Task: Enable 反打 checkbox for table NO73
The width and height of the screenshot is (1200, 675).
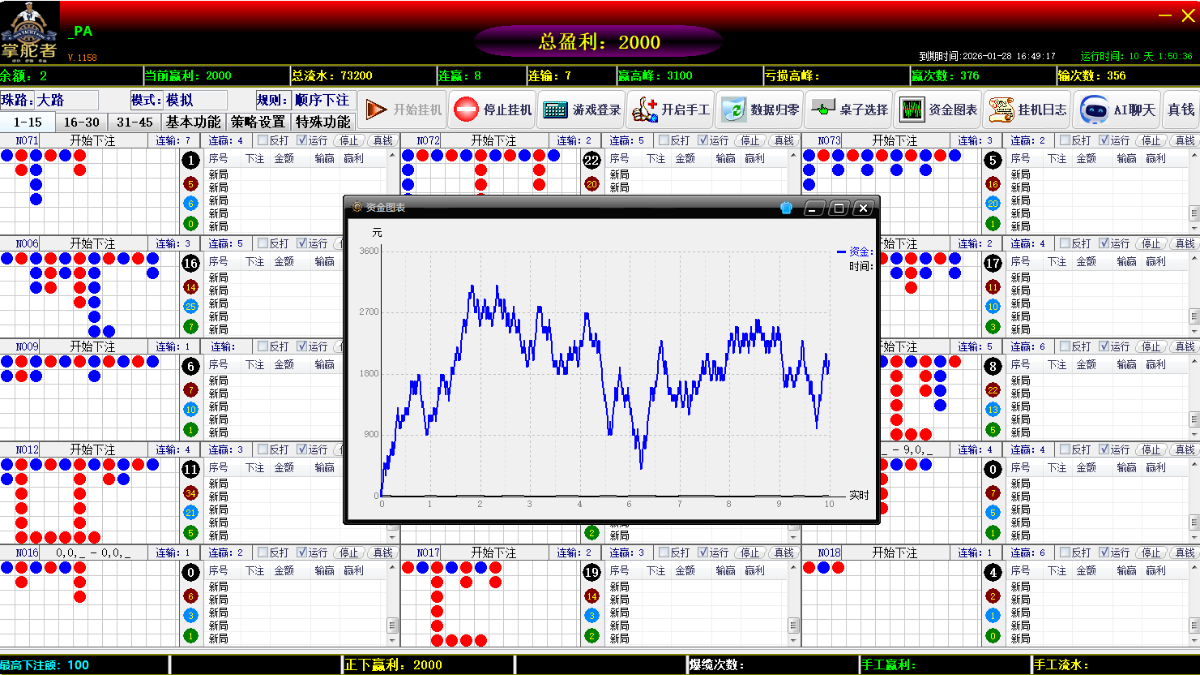Action: [1065, 141]
